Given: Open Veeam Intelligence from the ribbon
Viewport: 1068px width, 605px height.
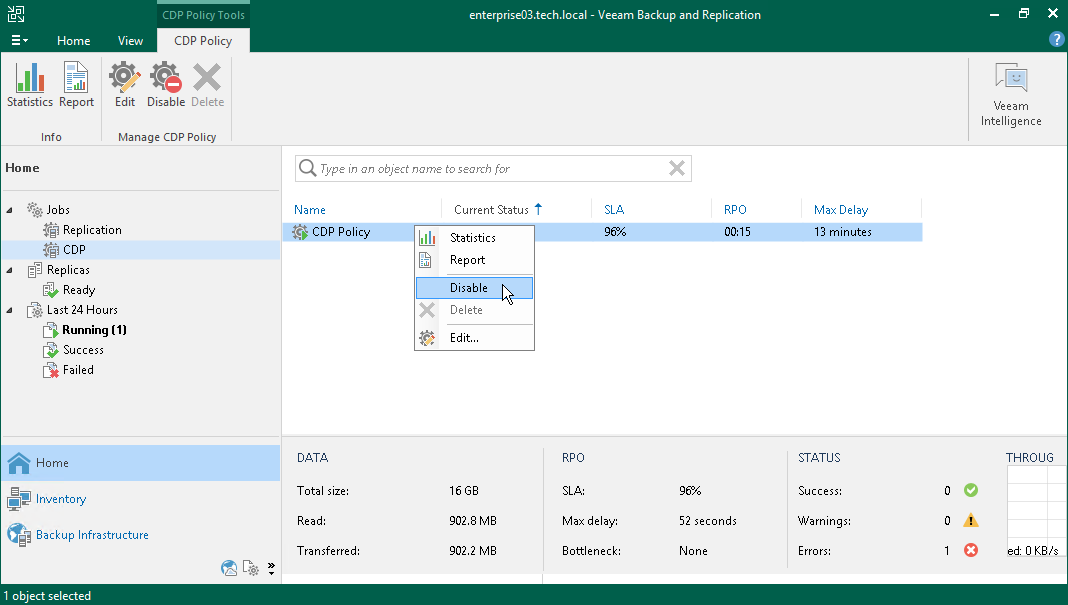Looking at the screenshot, I should (x=1010, y=92).
